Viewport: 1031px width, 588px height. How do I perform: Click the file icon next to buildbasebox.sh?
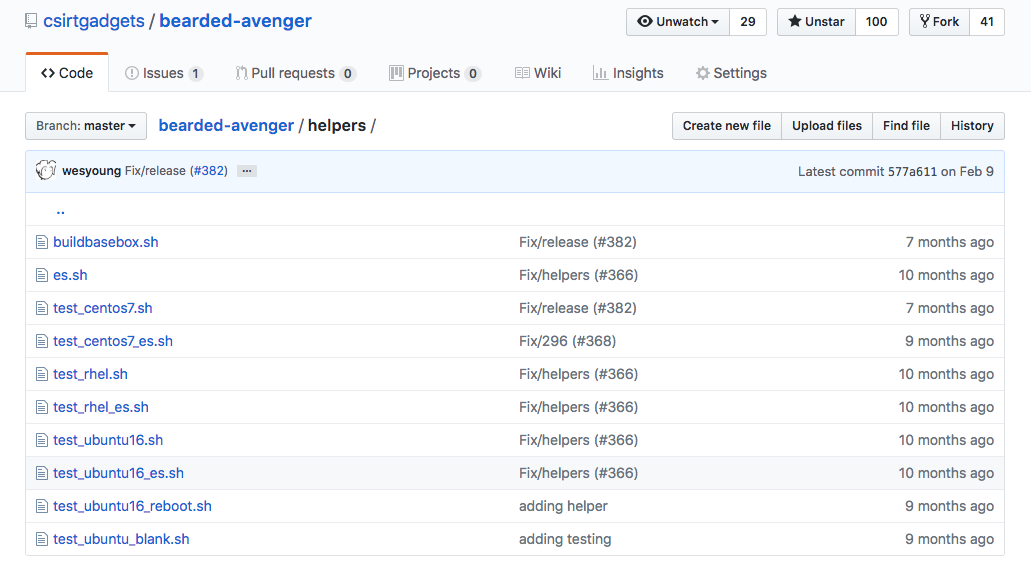coord(41,243)
